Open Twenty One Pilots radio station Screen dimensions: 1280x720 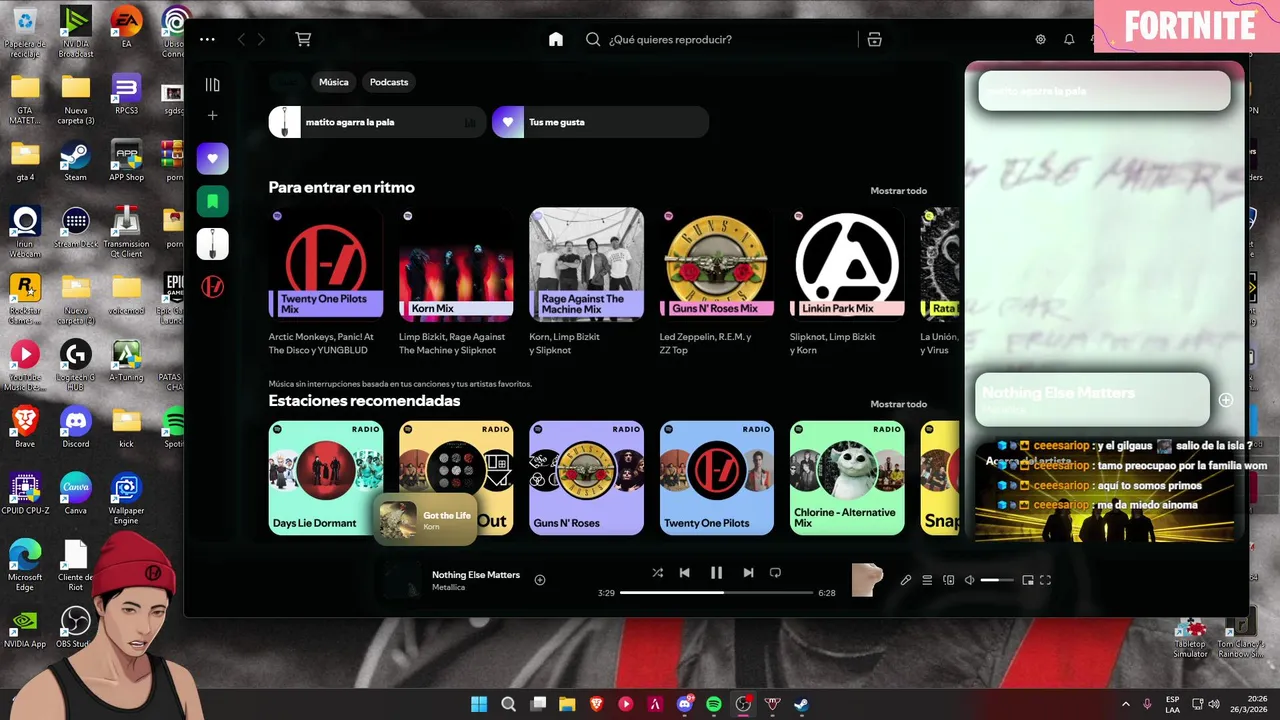(x=716, y=478)
